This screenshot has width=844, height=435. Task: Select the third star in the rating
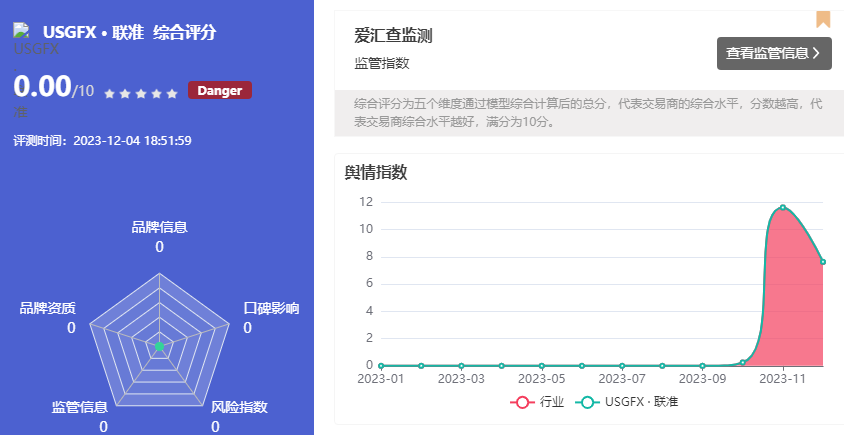pos(140,93)
